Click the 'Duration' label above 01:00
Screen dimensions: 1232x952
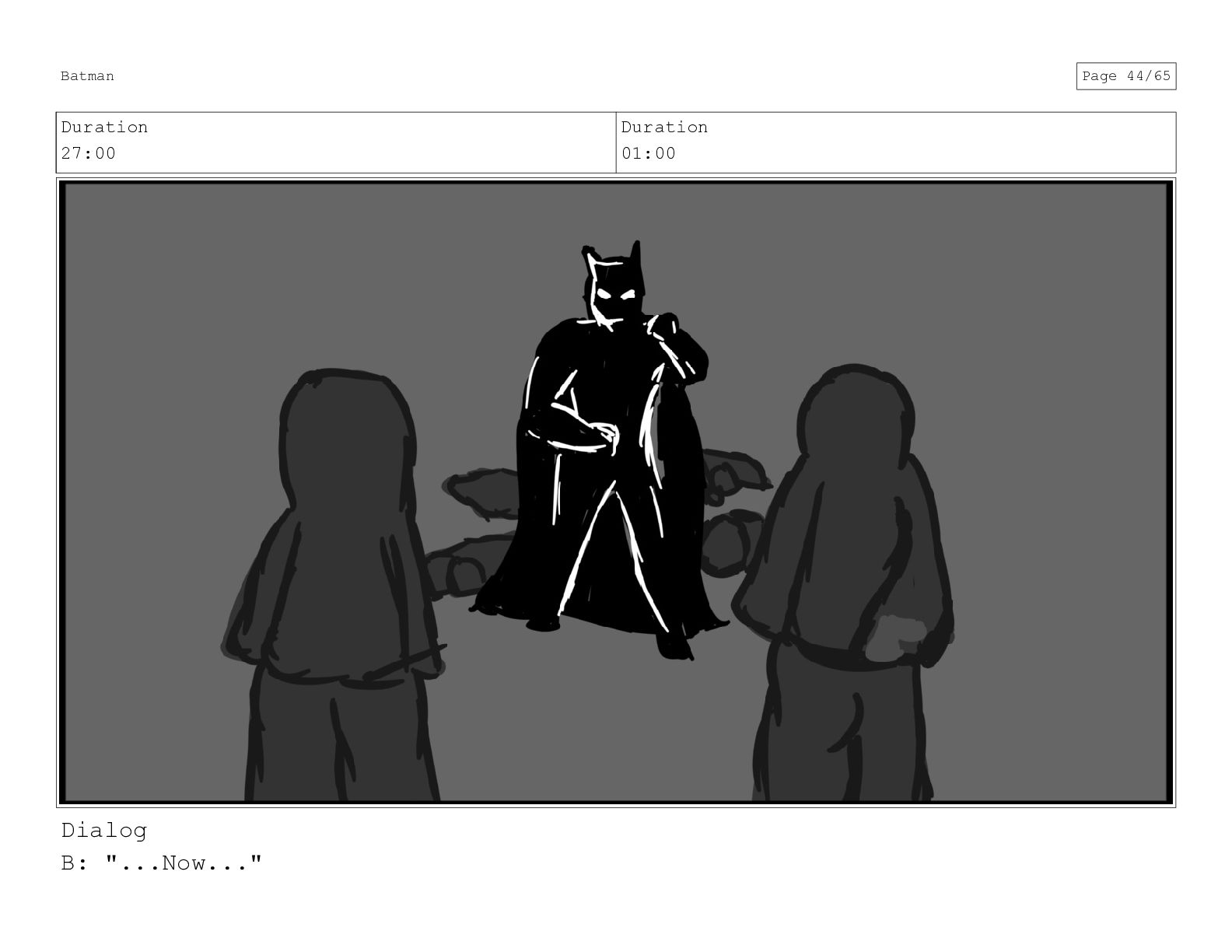click(664, 127)
